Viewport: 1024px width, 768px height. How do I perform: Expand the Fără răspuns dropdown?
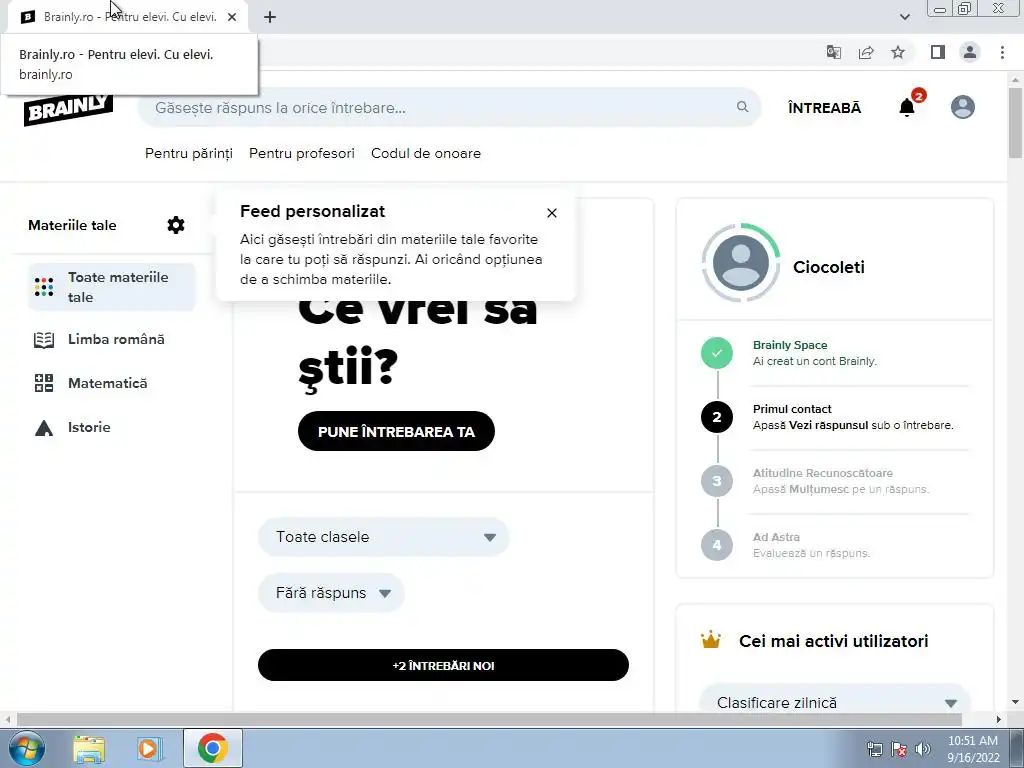331,593
